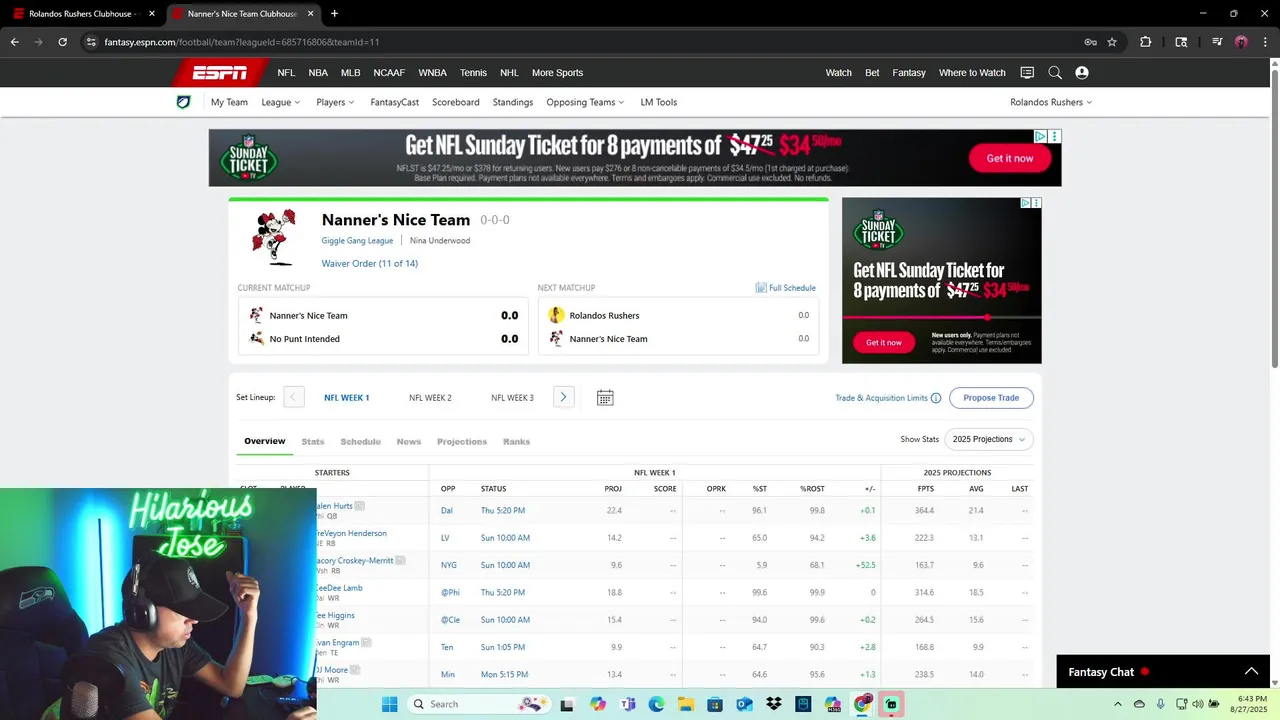This screenshot has width=1280, height=720.
Task: Go back to the previous page
Action: [x=14, y=42]
